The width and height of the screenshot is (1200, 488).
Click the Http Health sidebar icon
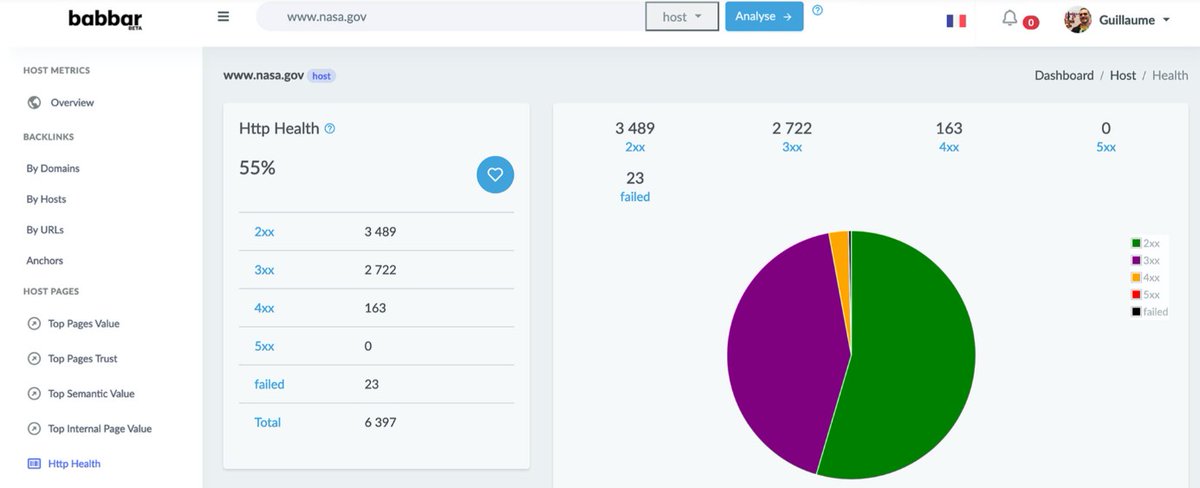coord(33,464)
